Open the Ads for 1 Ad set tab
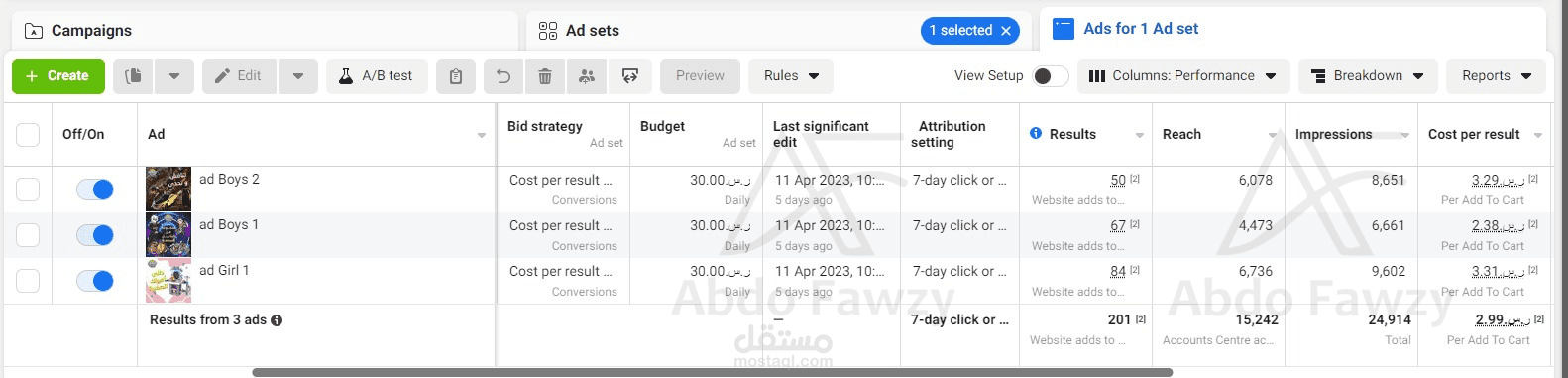This screenshot has width=1568, height=378. (1292, 29)
